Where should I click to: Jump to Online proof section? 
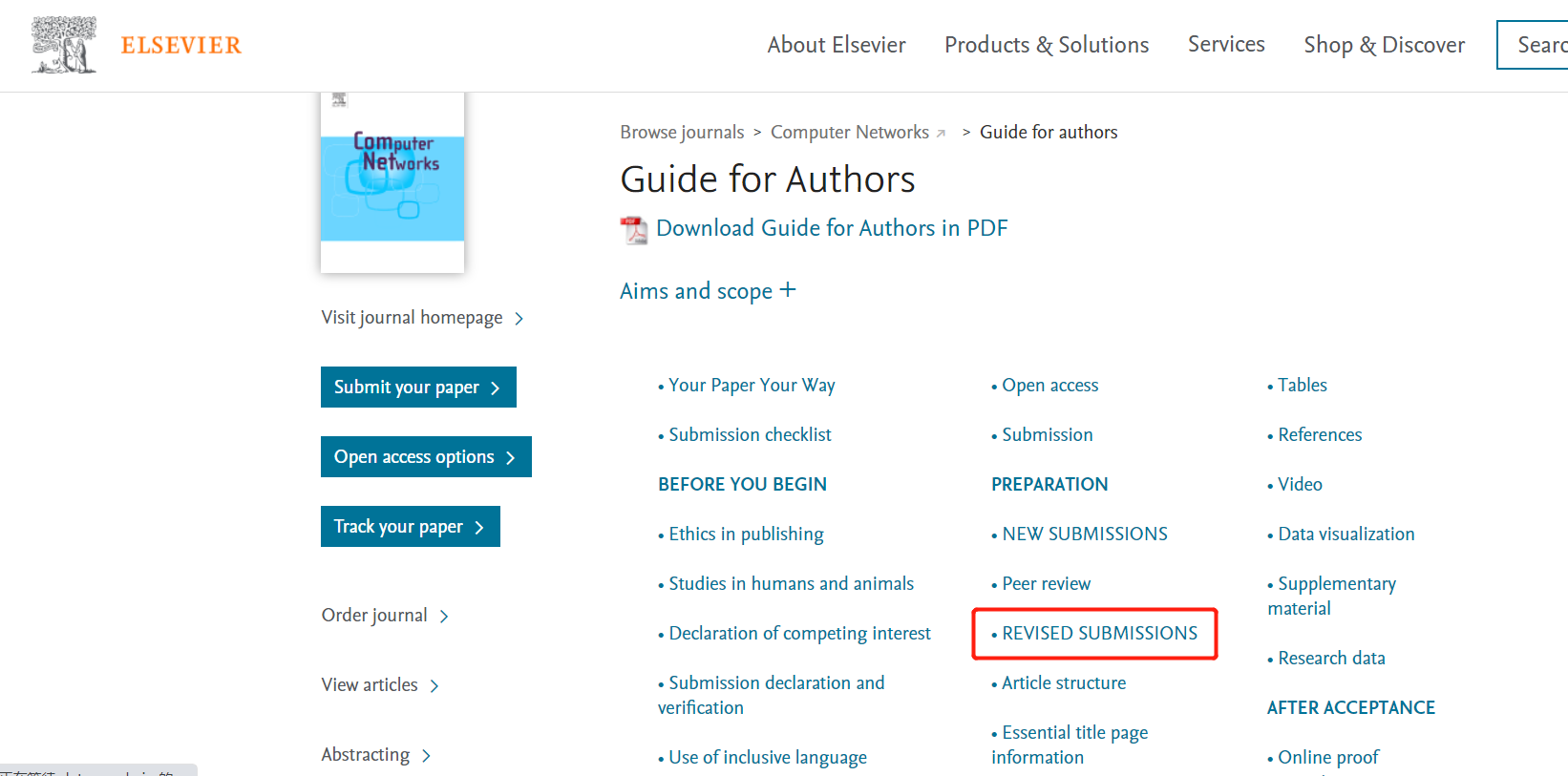click(x=1328, y=758)
